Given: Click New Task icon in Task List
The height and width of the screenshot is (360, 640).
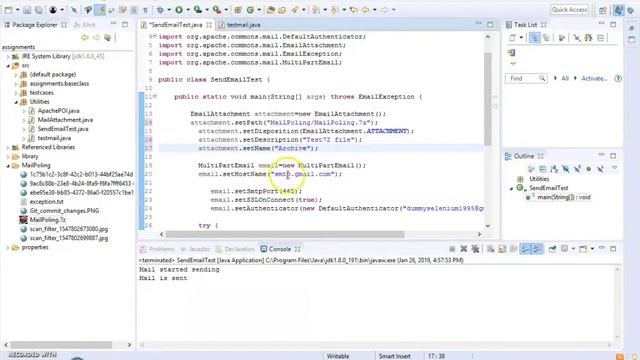Looking at the screenshot, I should coord(513,38).
